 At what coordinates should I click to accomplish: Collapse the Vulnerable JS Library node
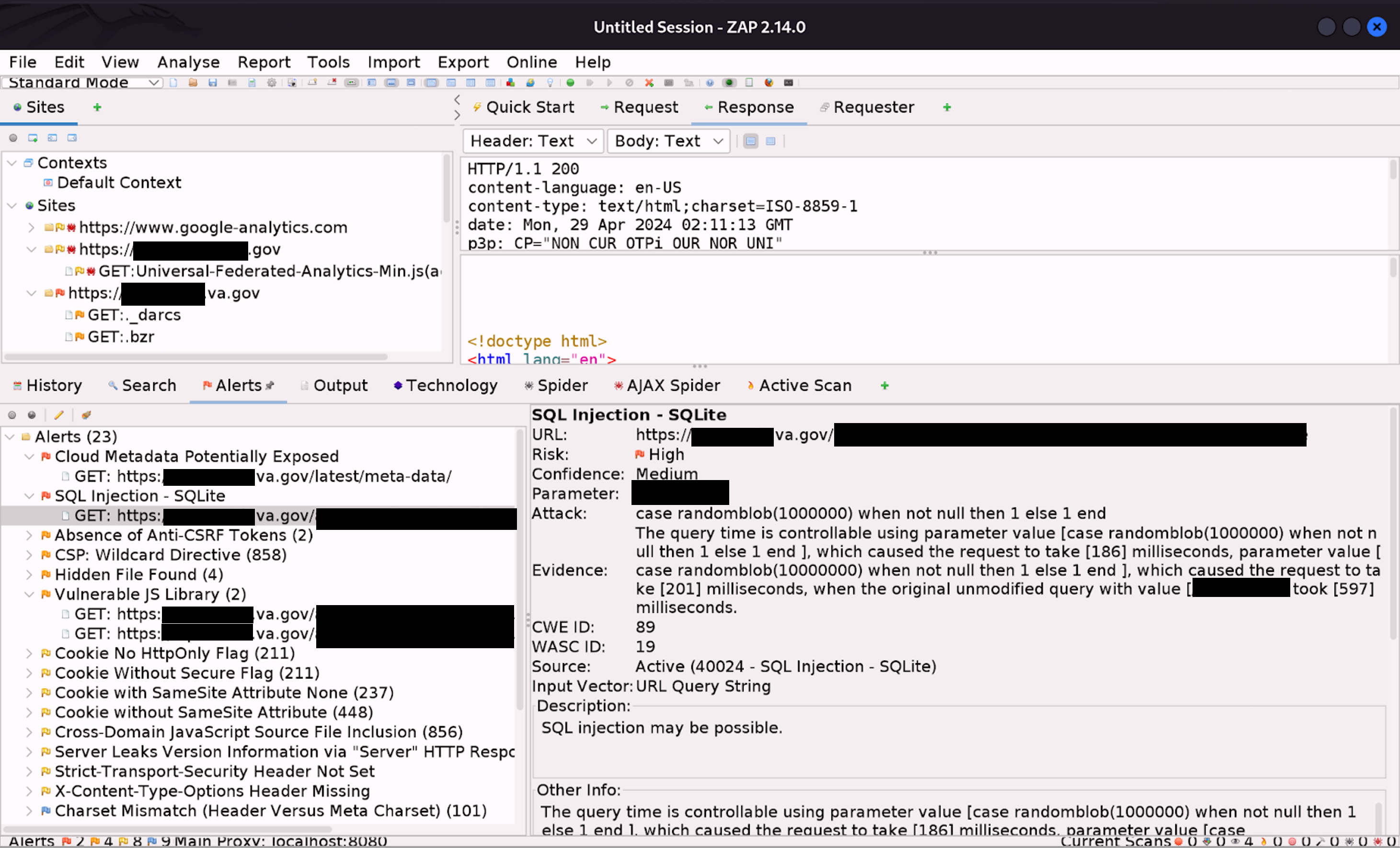click(x=30, y=595)
